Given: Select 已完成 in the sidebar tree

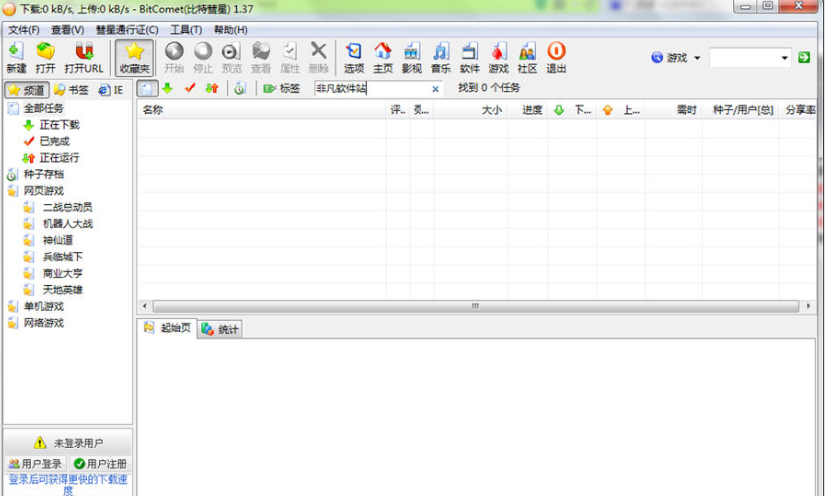Looking at the screenshot, I should (x=54, y=141).
